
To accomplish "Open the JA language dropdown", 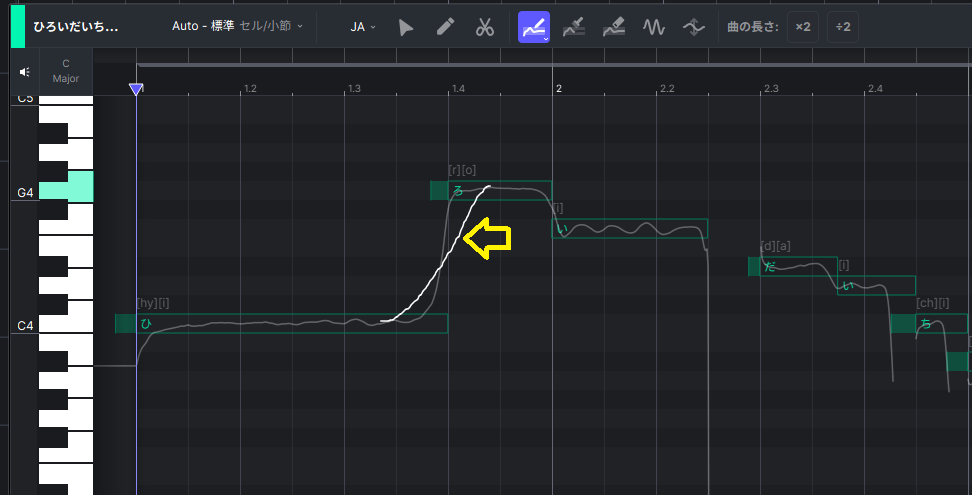I will (x=363, y=27).
